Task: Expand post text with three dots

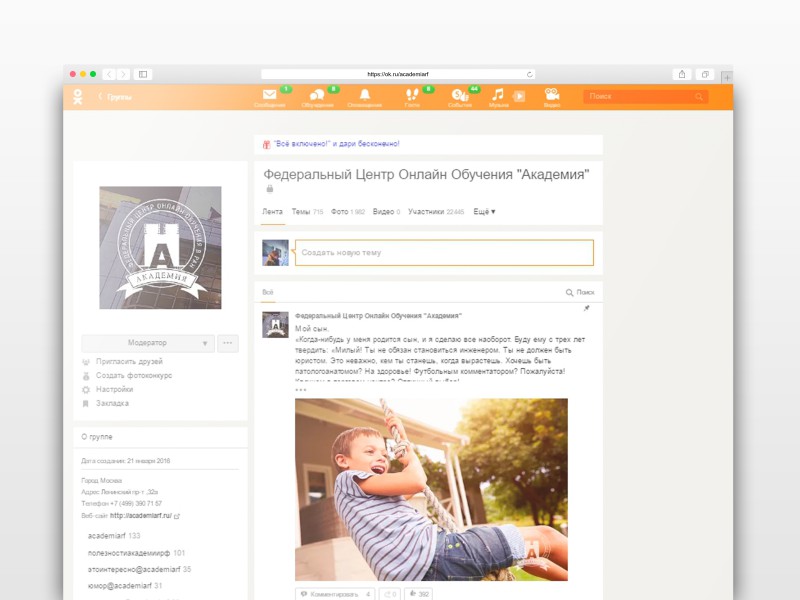Action: [301, 390]
